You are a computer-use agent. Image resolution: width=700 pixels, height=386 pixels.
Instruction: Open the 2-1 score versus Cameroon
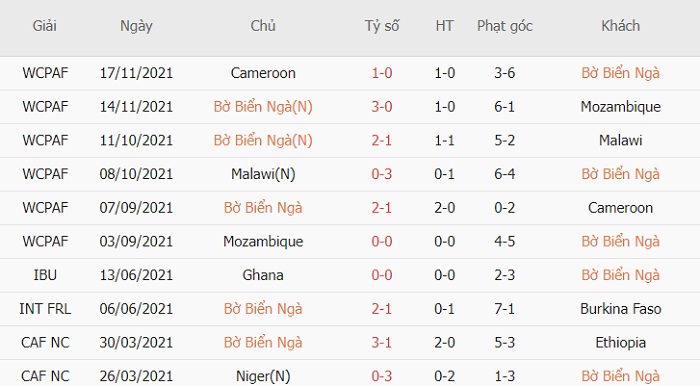[x=382, y=208]
